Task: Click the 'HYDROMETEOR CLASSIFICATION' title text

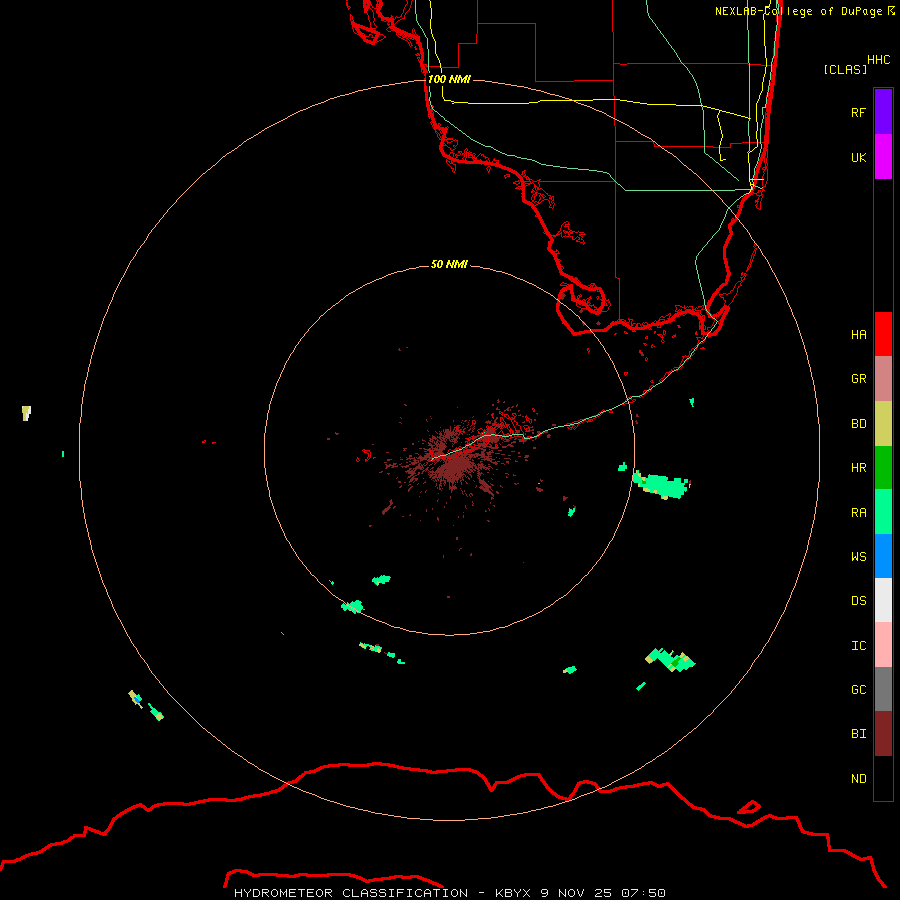Action: pyautogui.click(x=351, y=893)
